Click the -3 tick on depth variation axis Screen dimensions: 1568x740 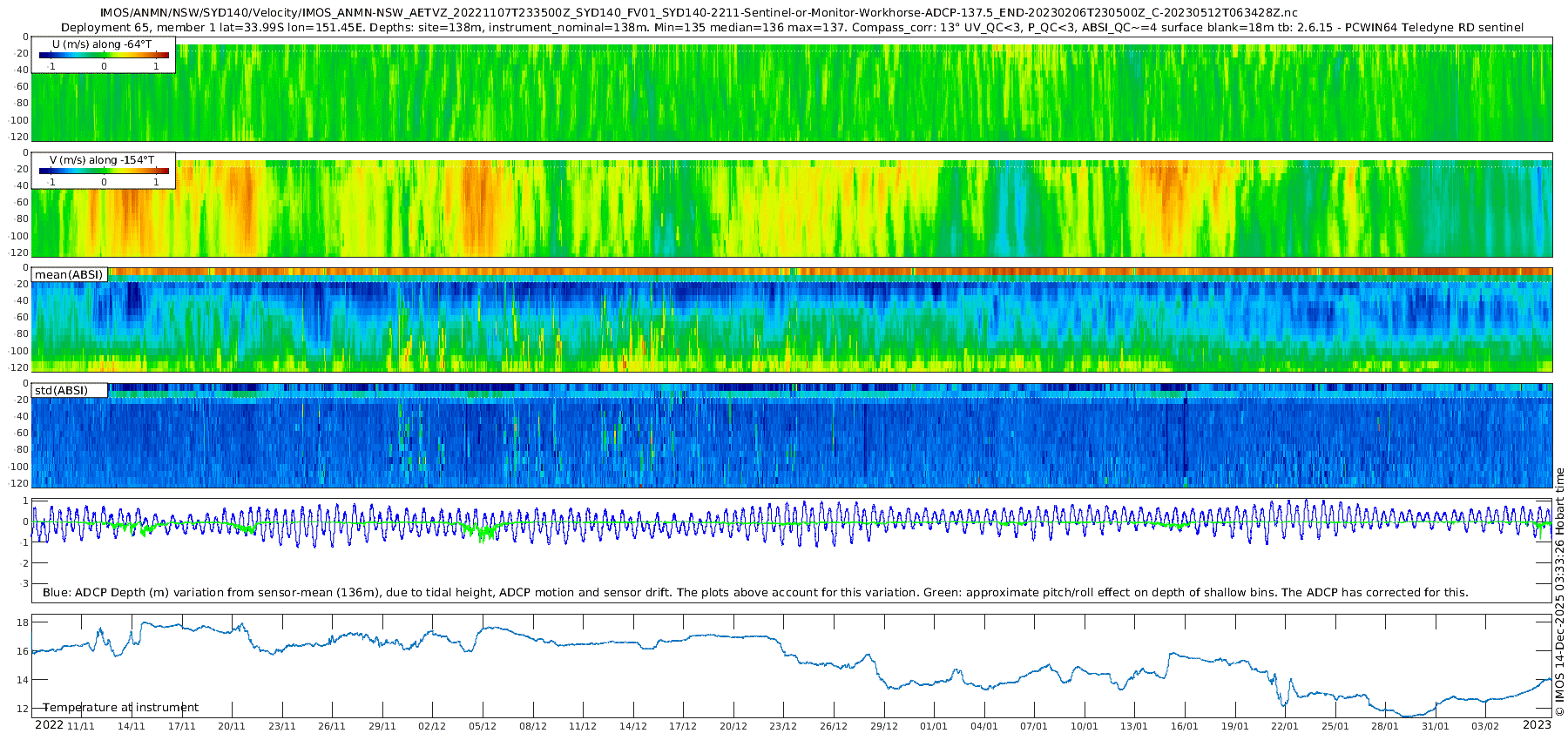[x=24, y=583]
